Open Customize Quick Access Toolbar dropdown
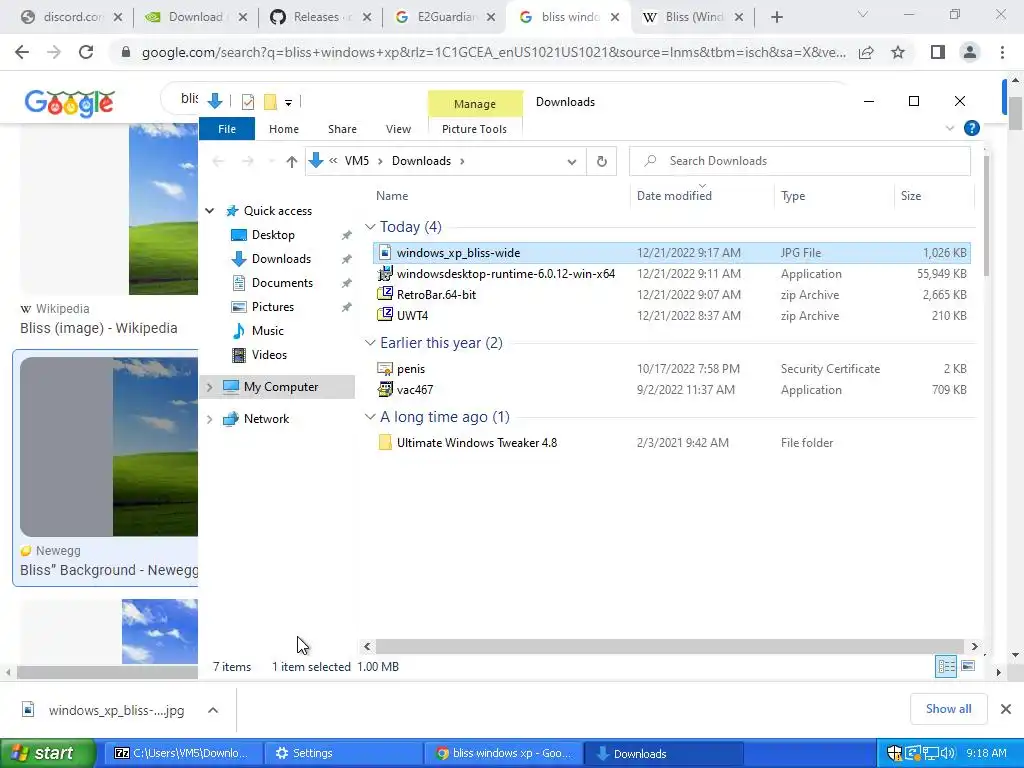The image size is (1024, 768). (x=288, y=102)
